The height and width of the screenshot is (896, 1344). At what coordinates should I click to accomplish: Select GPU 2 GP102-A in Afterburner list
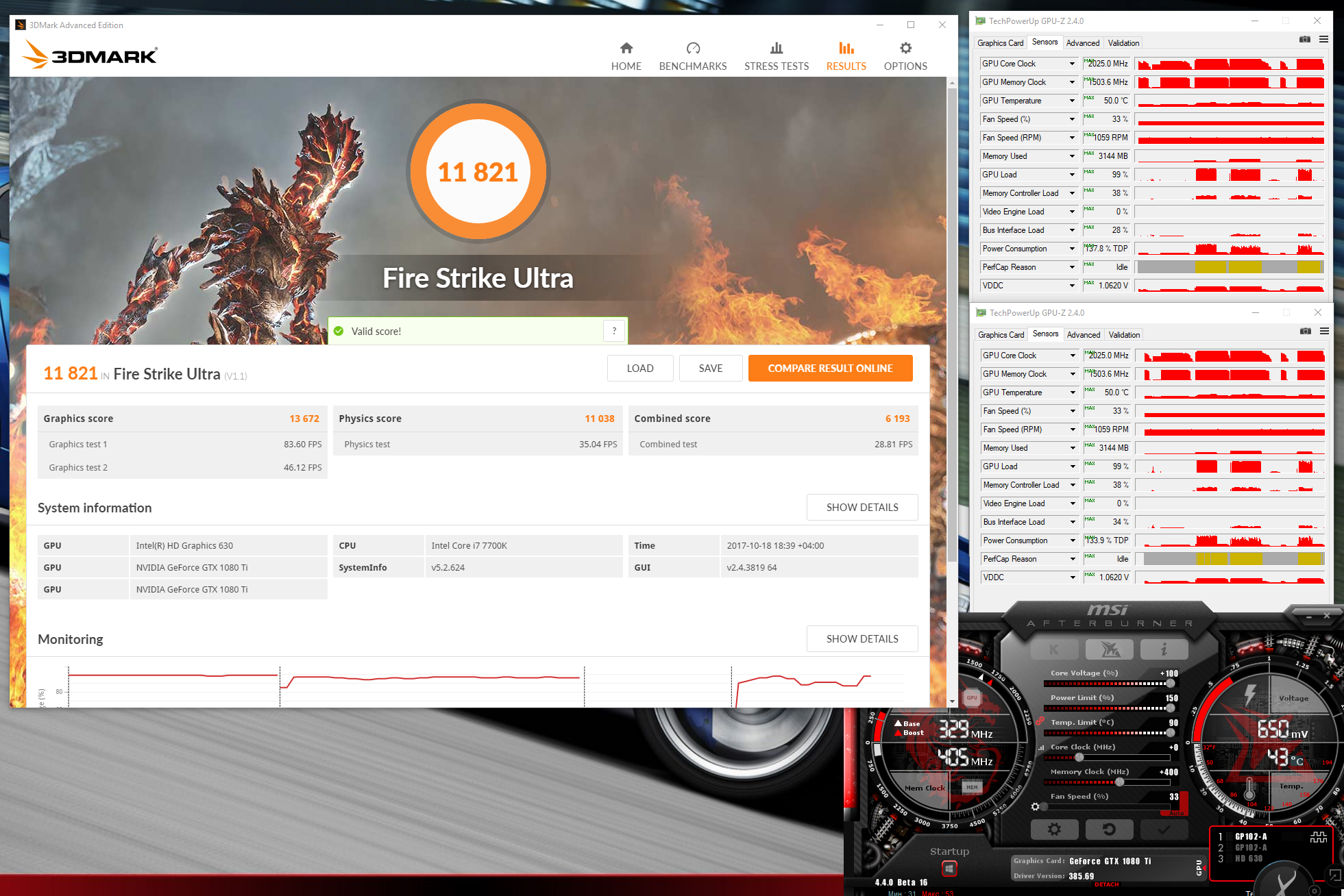pyautogui.click(x=1250, y=847)
